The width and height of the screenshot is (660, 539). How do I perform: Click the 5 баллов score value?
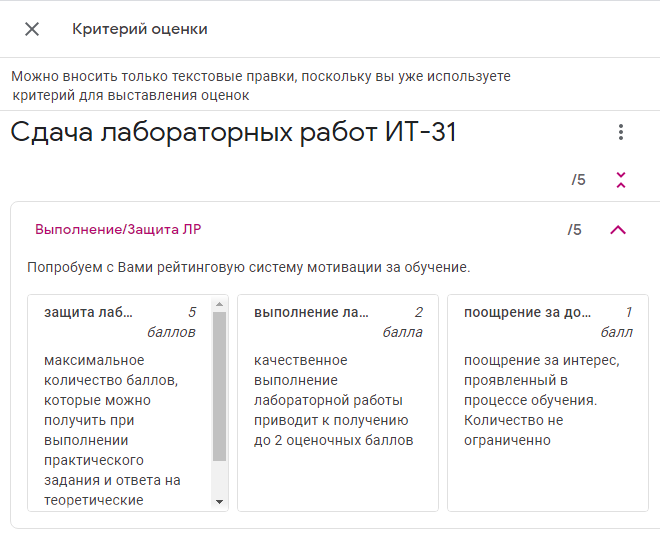[171, 322]
